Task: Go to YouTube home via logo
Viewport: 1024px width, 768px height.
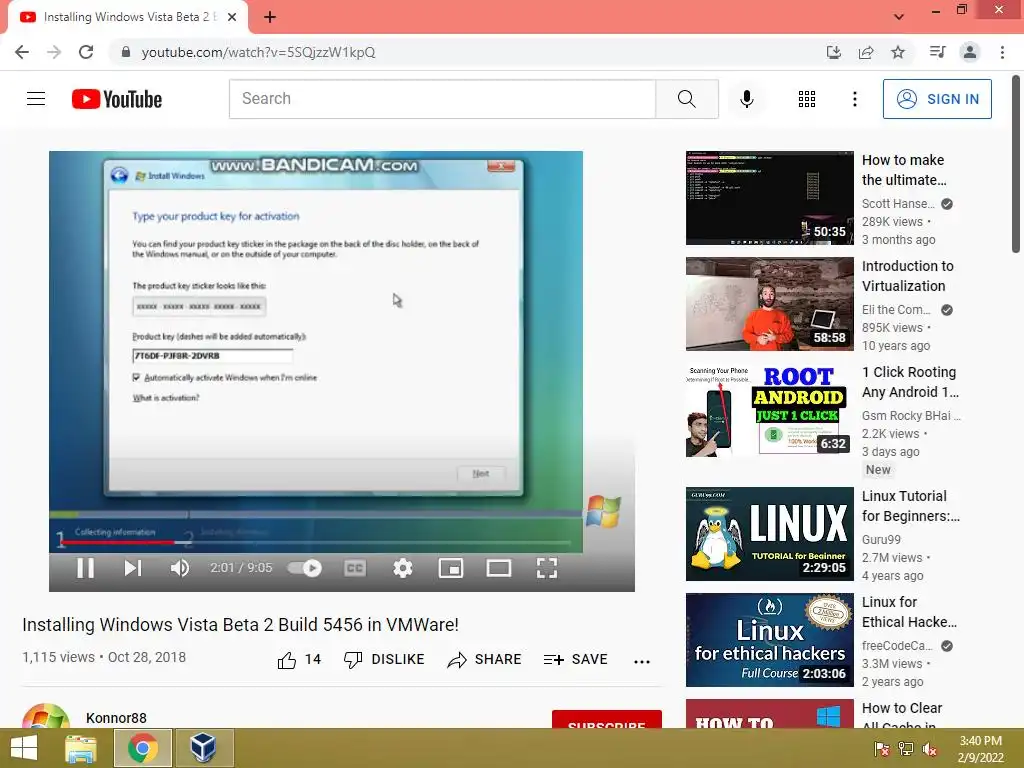Action: click(117, 99)
